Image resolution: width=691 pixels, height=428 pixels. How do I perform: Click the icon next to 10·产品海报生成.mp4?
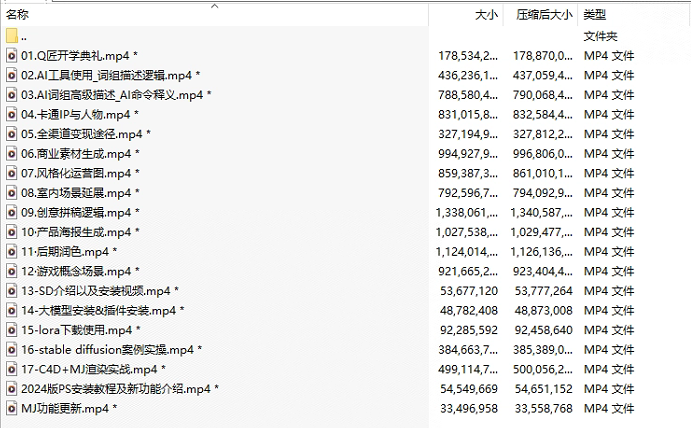click(12, 232)
